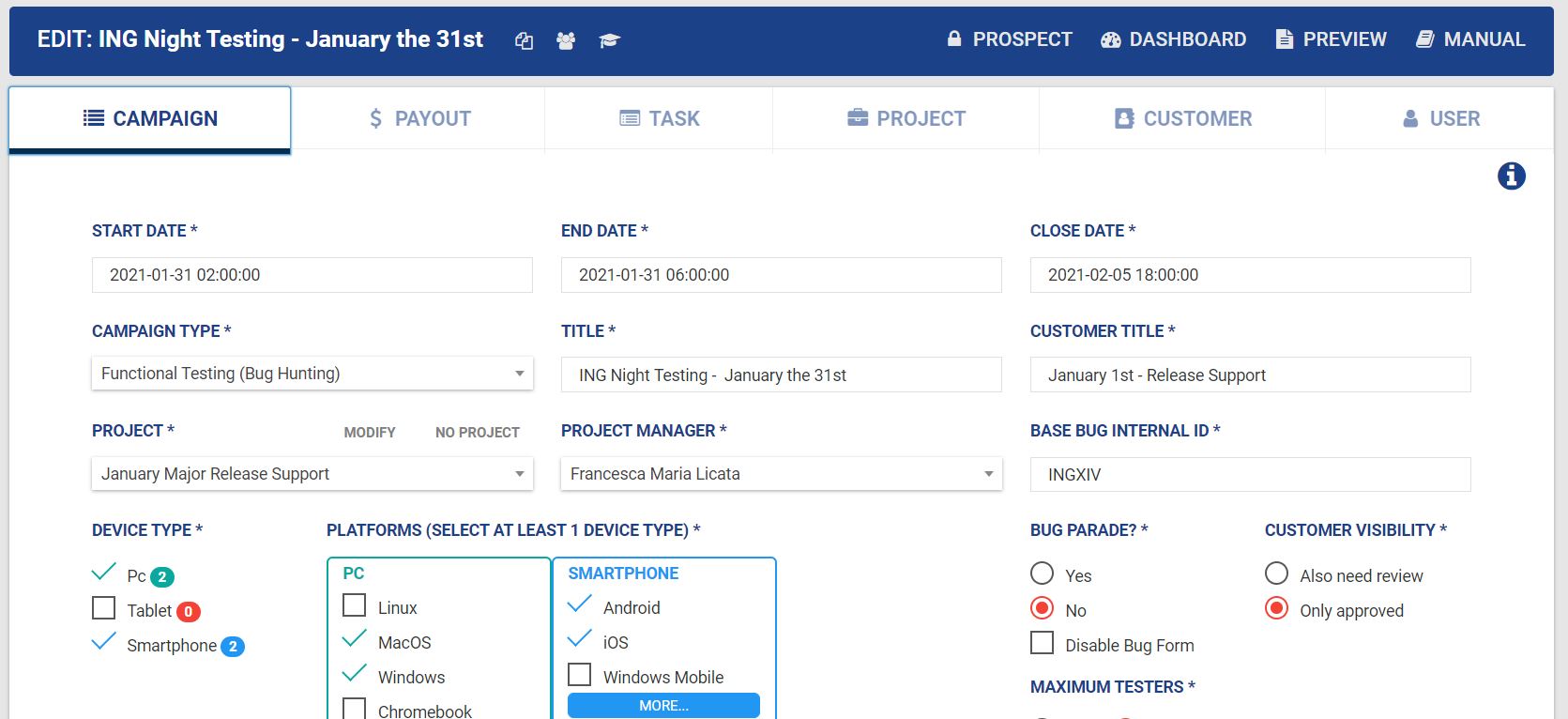1568x719 pixels.
Task: Click the End Date field
Action: pyautogui.click(x=782, y=275)
